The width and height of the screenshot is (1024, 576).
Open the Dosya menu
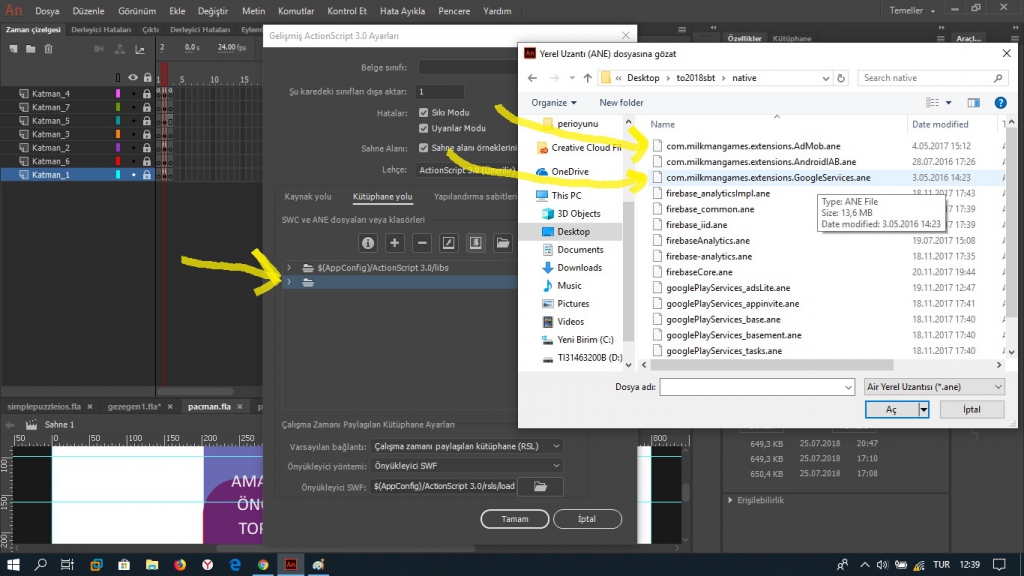pos(47,11)
